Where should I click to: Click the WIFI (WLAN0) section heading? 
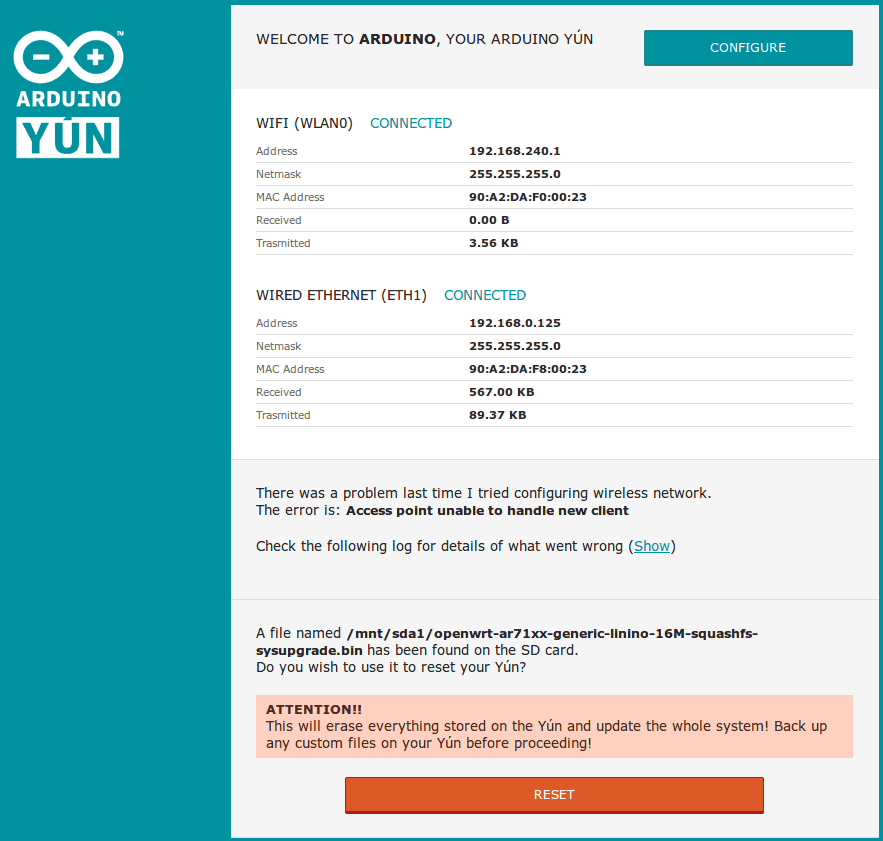pos(304,123)
